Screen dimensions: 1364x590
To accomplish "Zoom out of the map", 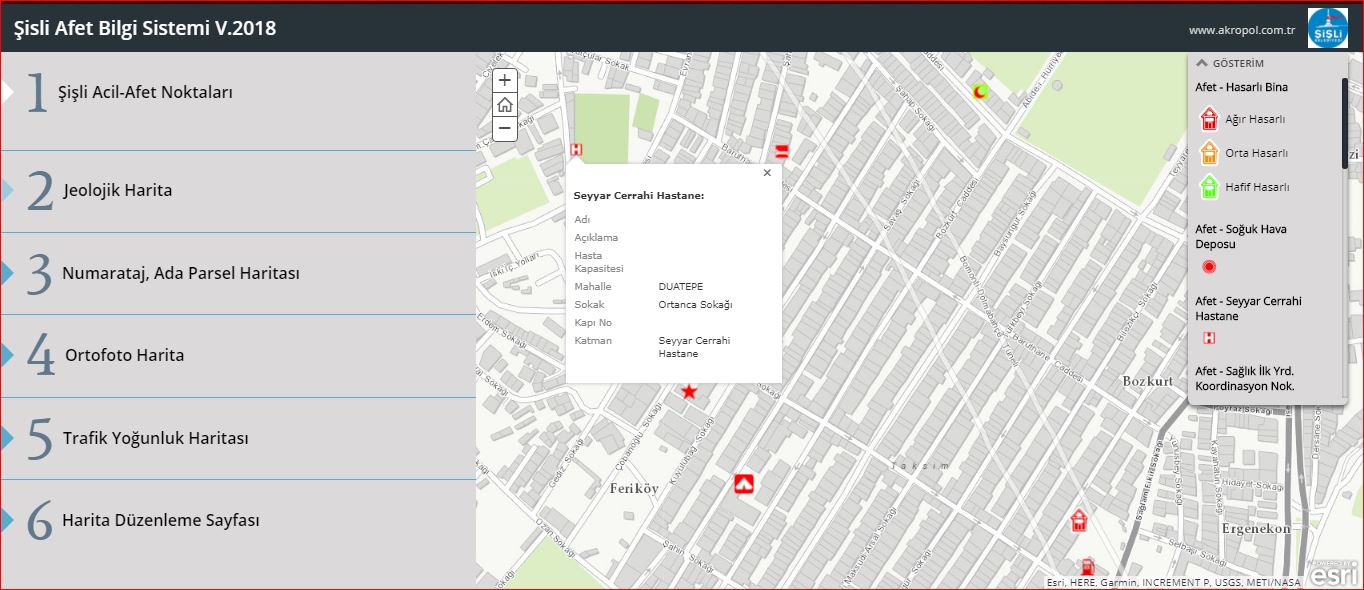I will (505, 128).
